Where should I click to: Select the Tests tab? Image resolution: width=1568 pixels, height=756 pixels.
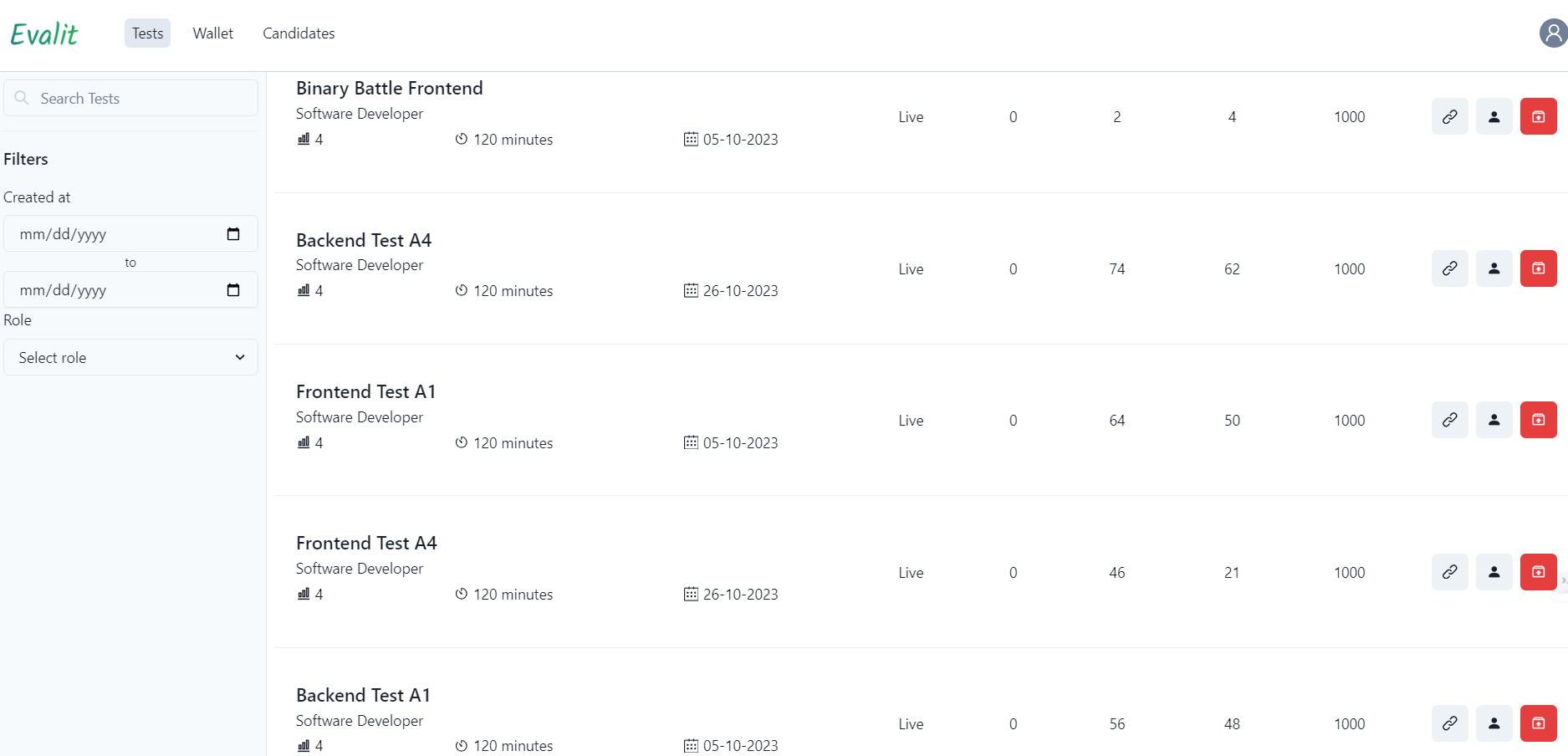147,33
